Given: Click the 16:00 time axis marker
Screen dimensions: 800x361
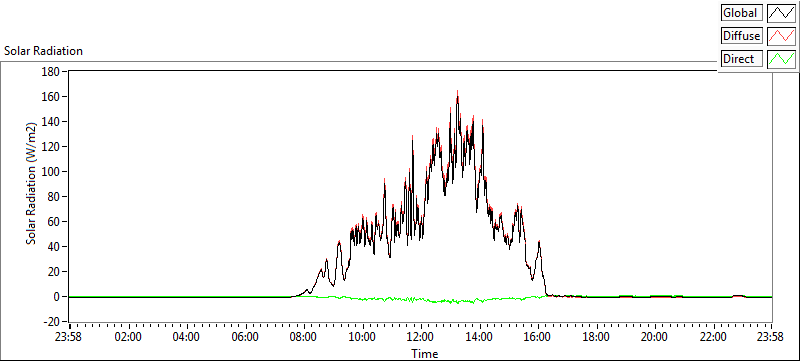Looking at the screenshot, I should [x=538, y=337].
